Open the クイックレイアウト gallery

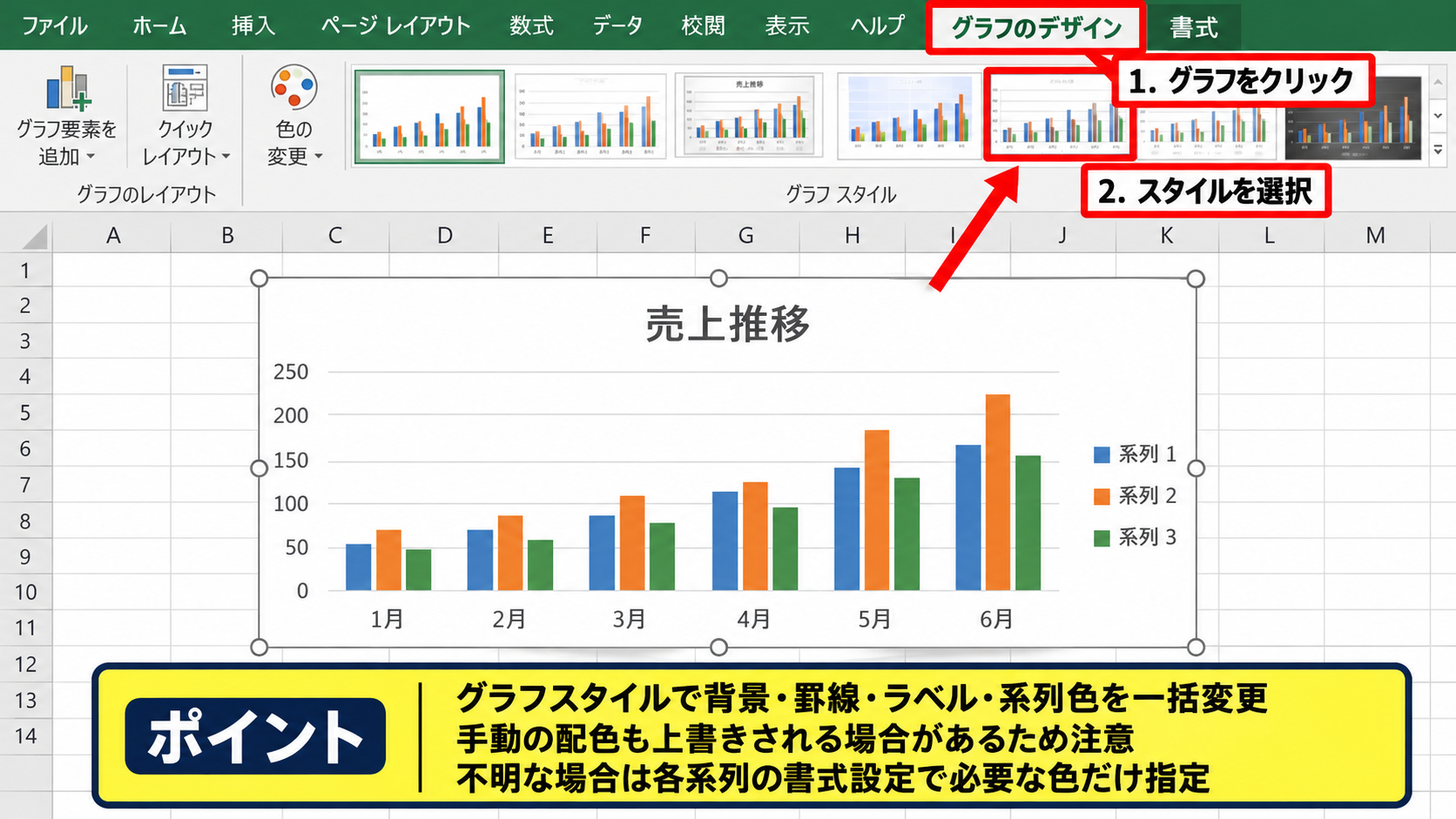click(185, 116)
